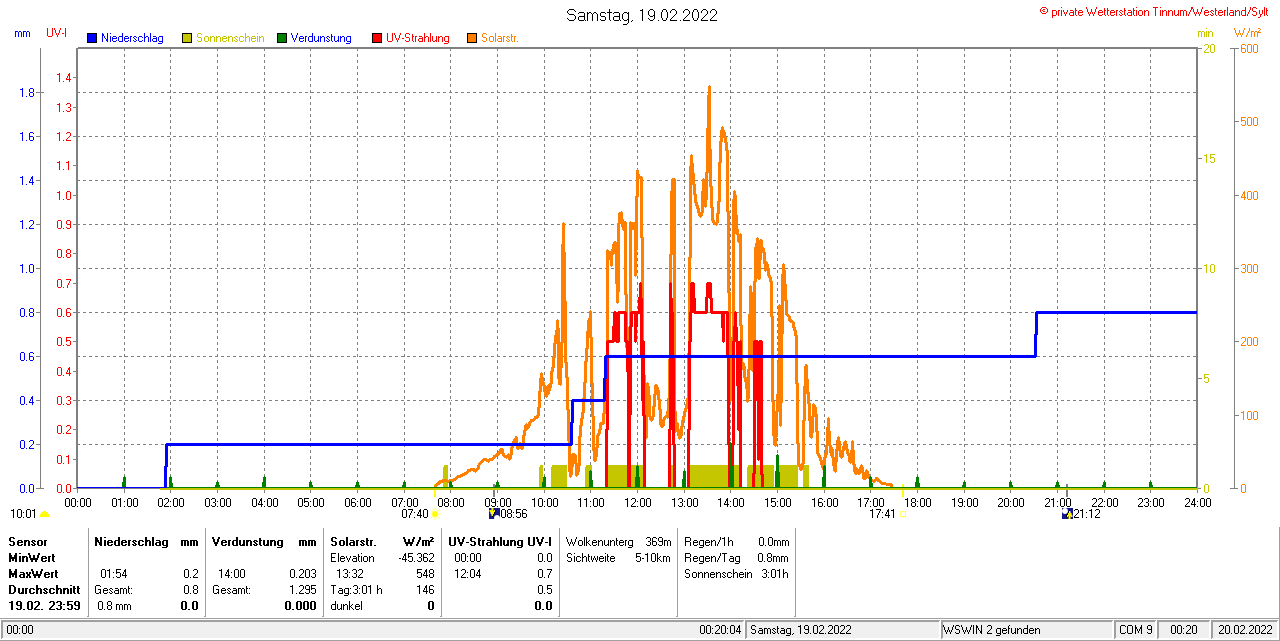This screenshot has height=641, width=1280.
Task: Click the orange Solarstr. legend color box
Action: click(x=472, y=38)
